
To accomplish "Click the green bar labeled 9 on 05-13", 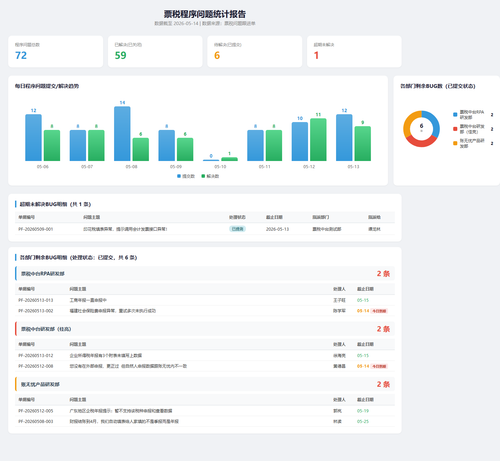I will 363,144.
